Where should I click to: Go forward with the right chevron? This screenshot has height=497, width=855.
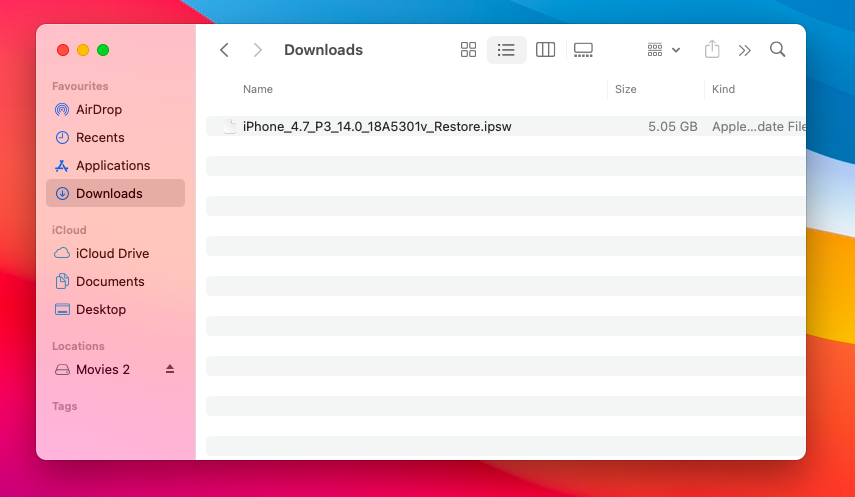click(x=257, y=50)
